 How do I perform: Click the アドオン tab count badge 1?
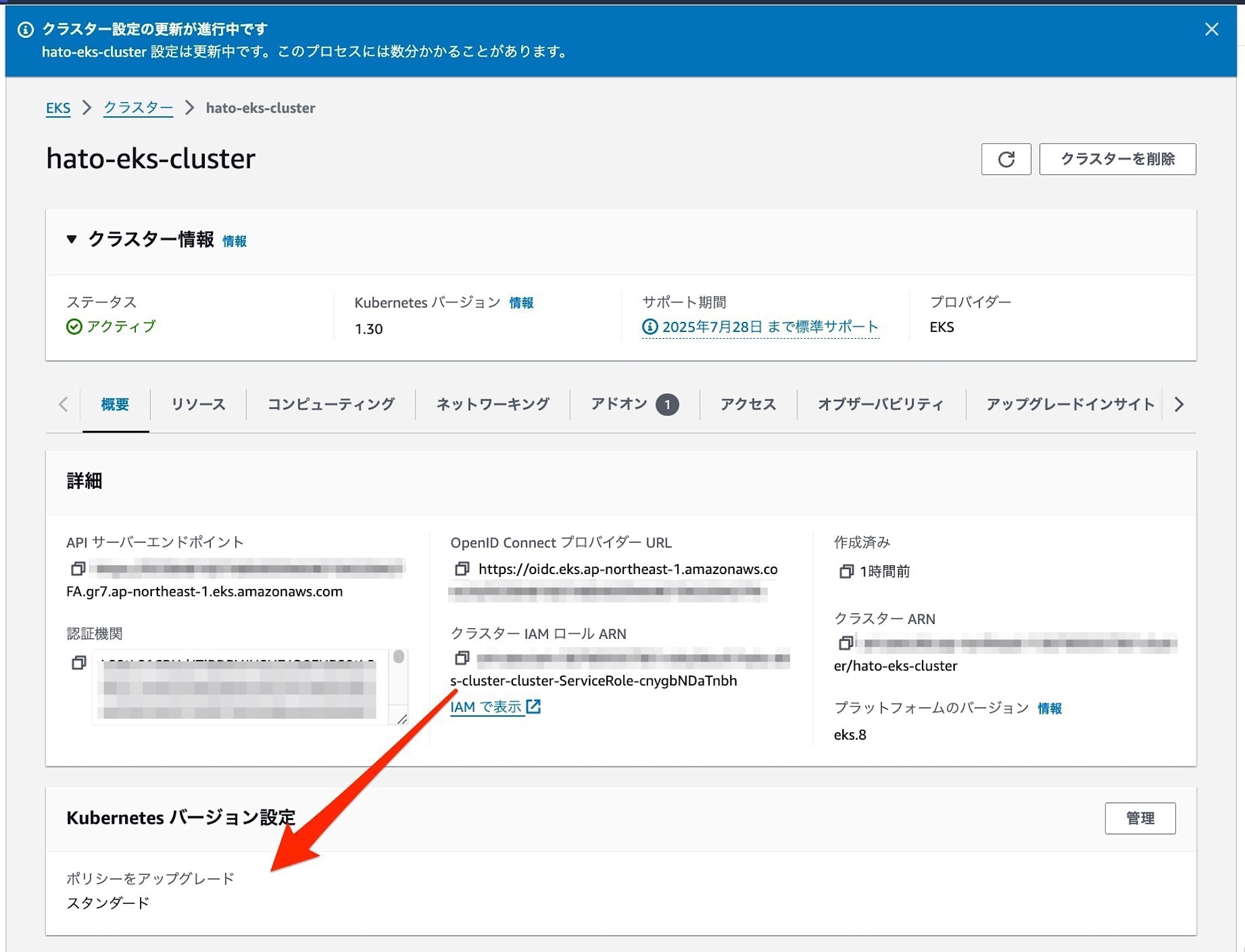(x=667, y=405)
